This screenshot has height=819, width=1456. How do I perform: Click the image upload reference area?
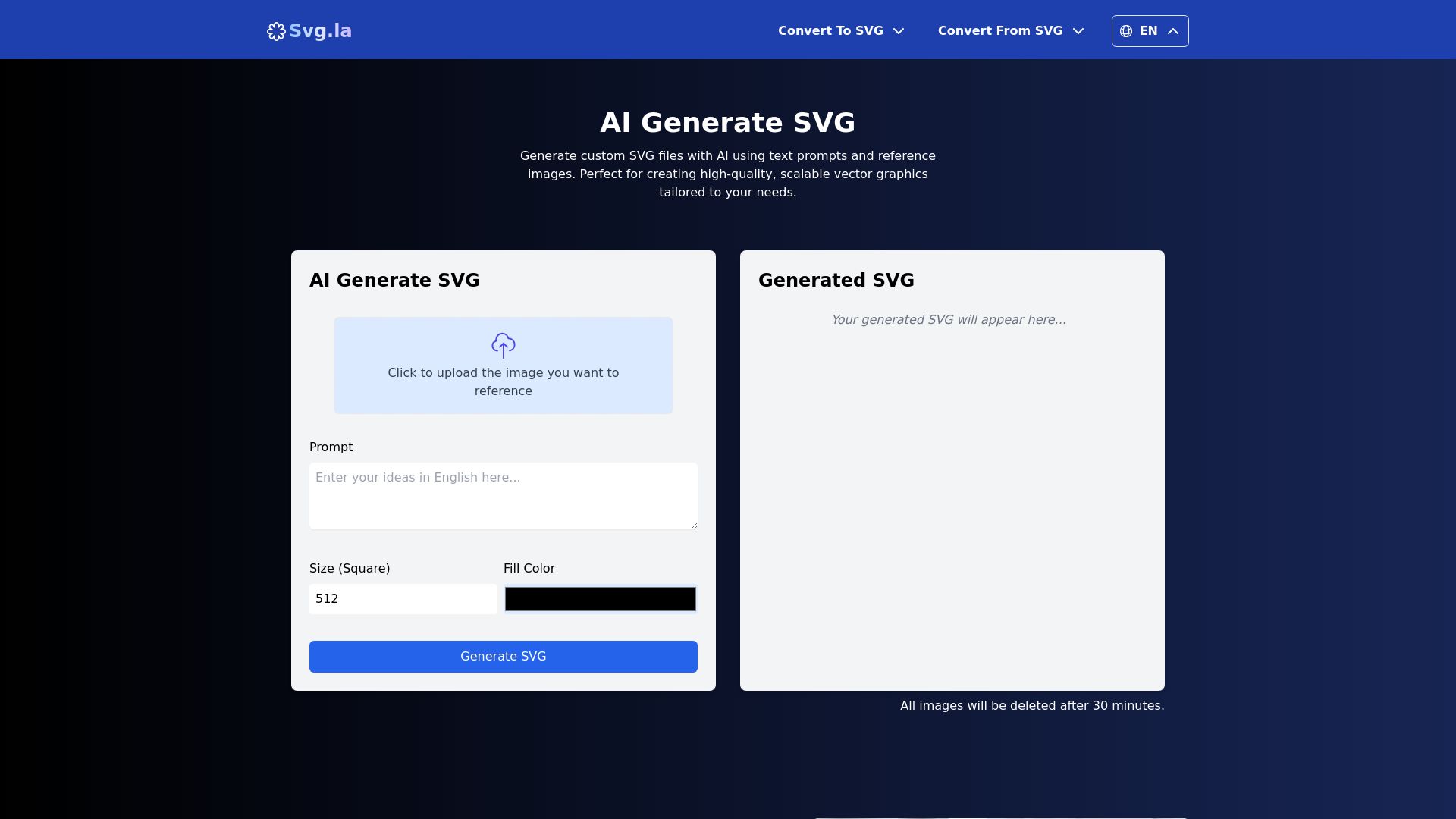click(x=503, y=365)
